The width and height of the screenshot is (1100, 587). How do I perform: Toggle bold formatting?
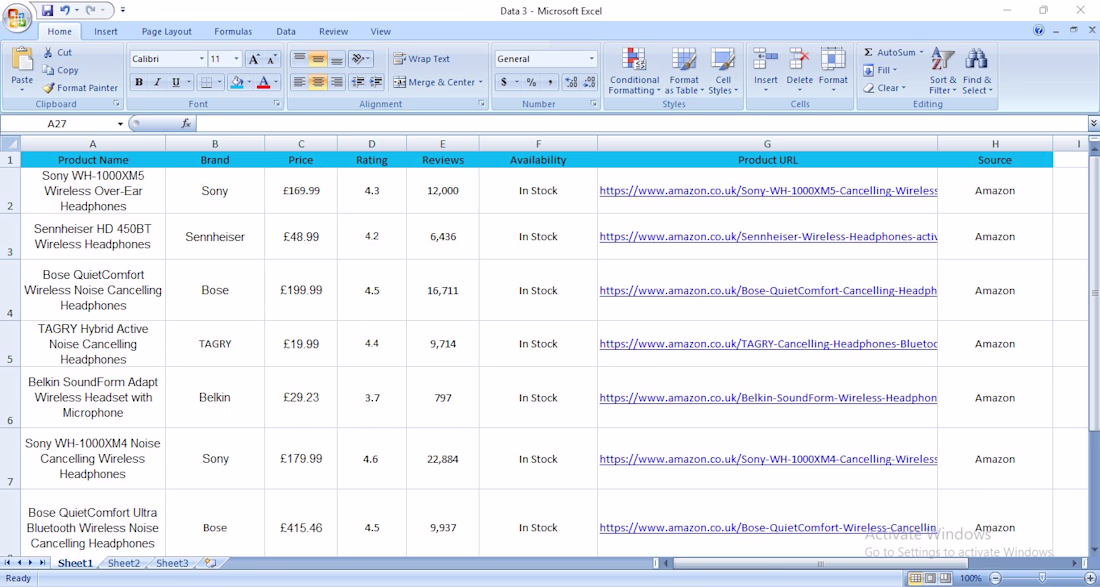(139, 83)
